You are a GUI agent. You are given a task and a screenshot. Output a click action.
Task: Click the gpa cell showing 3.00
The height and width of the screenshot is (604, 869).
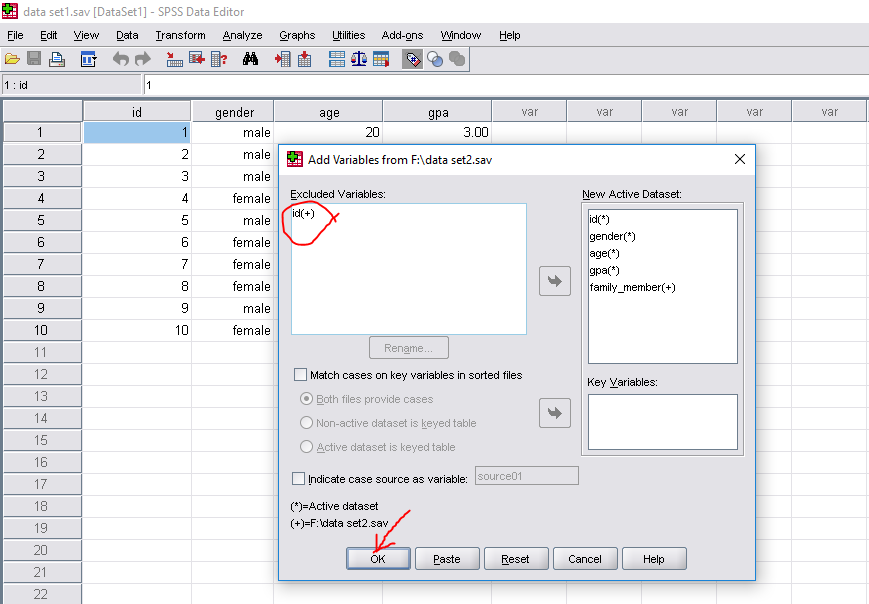click(x=438, y=132)
